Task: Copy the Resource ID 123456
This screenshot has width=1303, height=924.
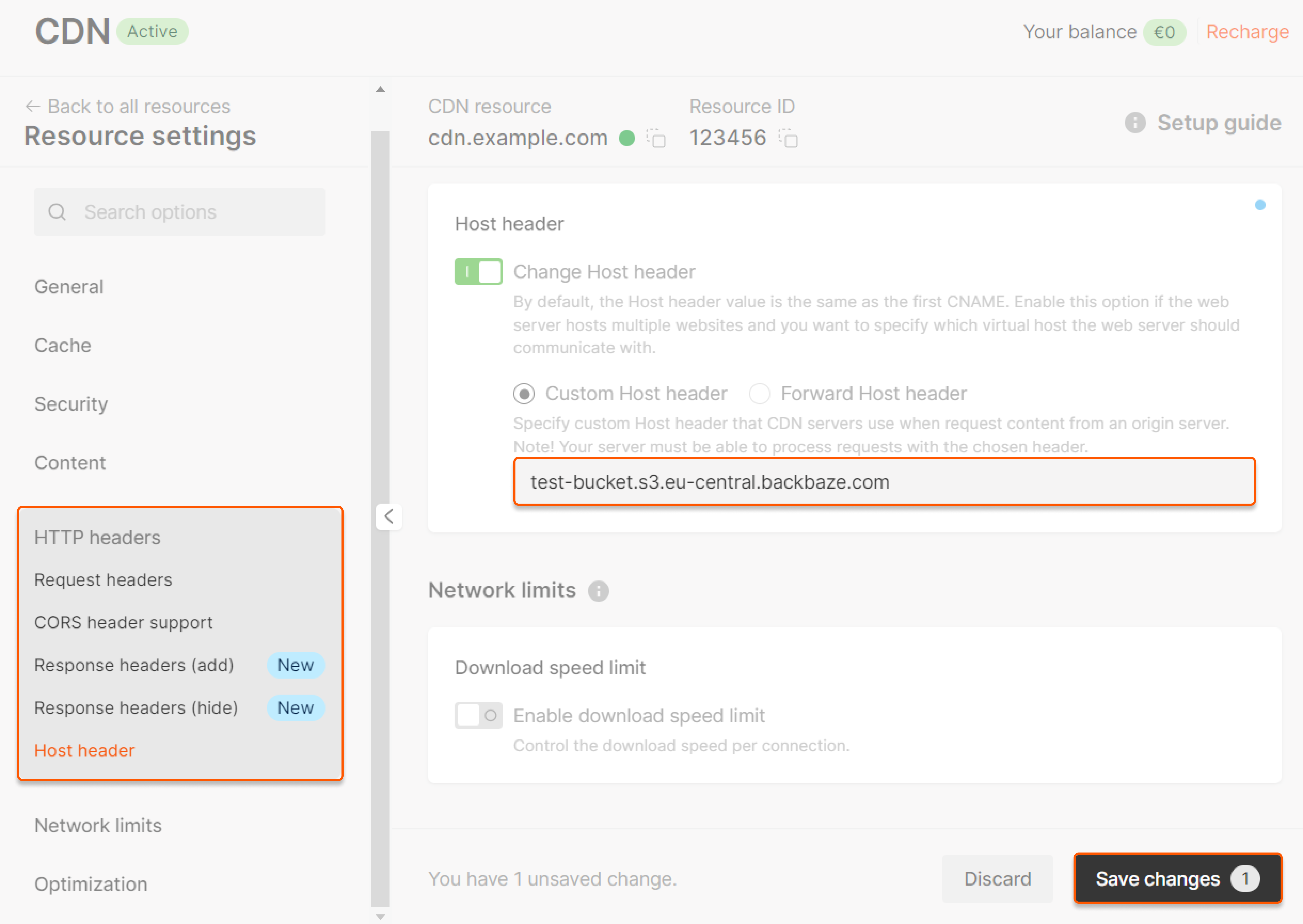Action: tap(789, 138)
